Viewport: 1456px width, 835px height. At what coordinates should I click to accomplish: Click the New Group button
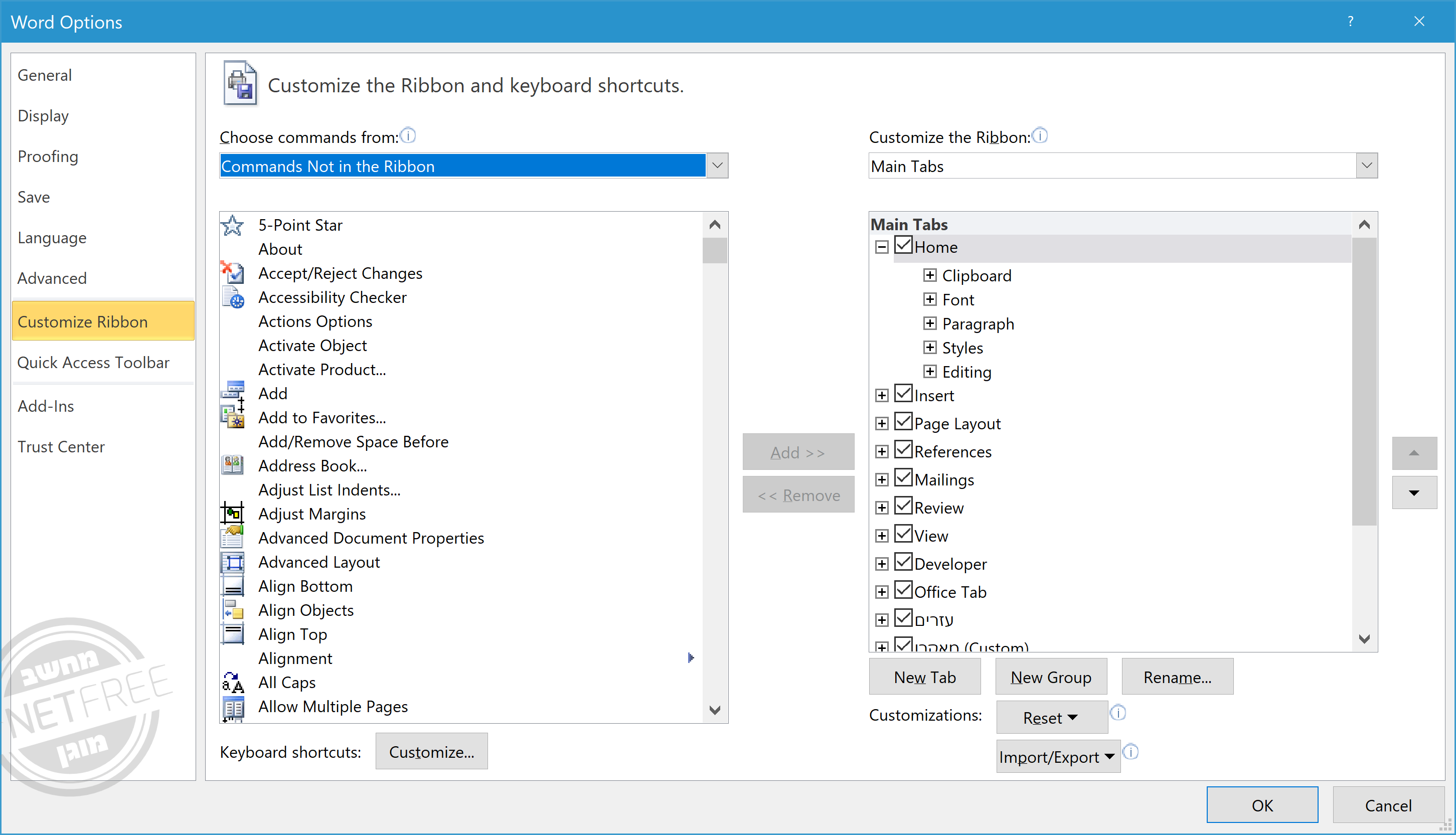[x=1051, y=678]
